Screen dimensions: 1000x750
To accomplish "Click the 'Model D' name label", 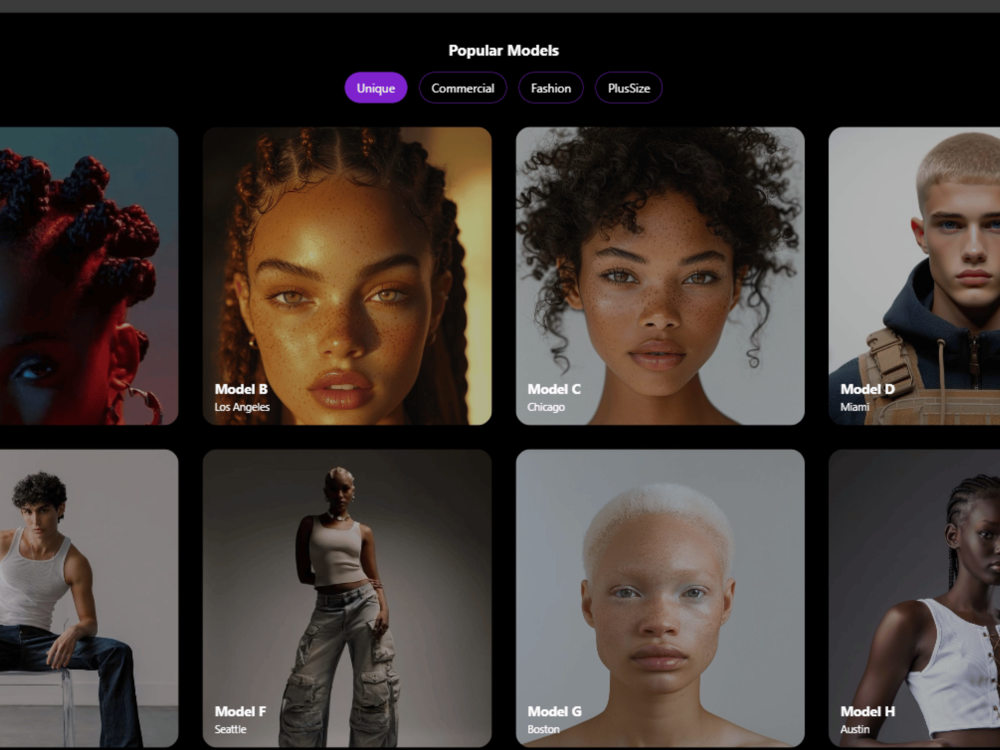I will (867, 389).
